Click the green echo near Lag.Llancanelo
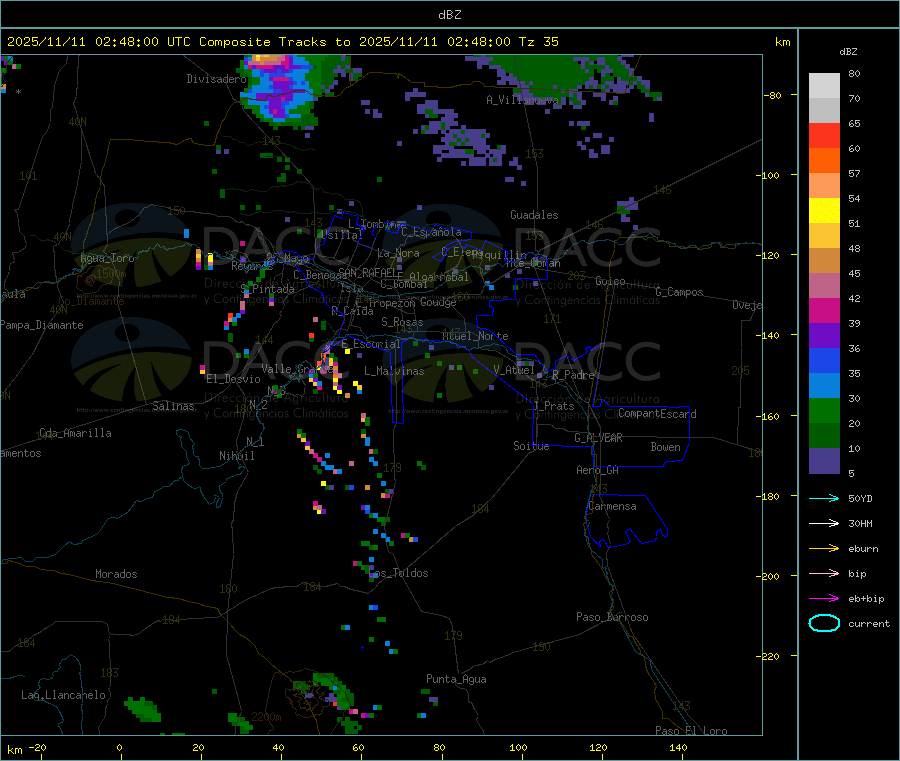The width and height of the screenshot is (900, 761). (x=143, y=709)
